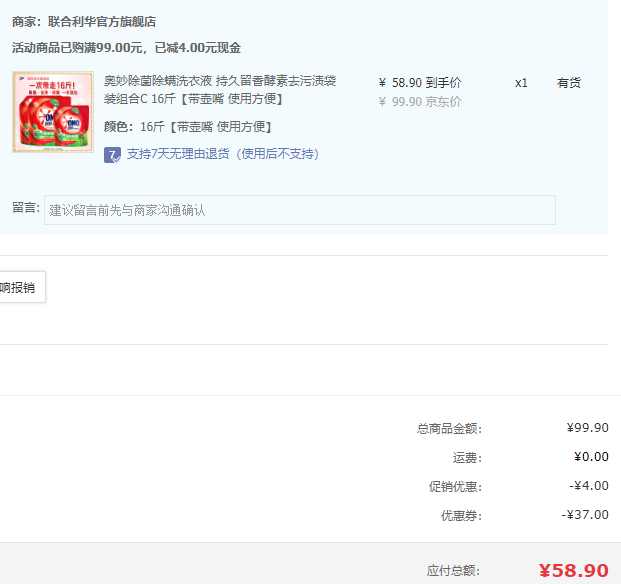Click the x1 quantity indicator
This screenshot has width=621, height=584.
[x=521, y=83]
